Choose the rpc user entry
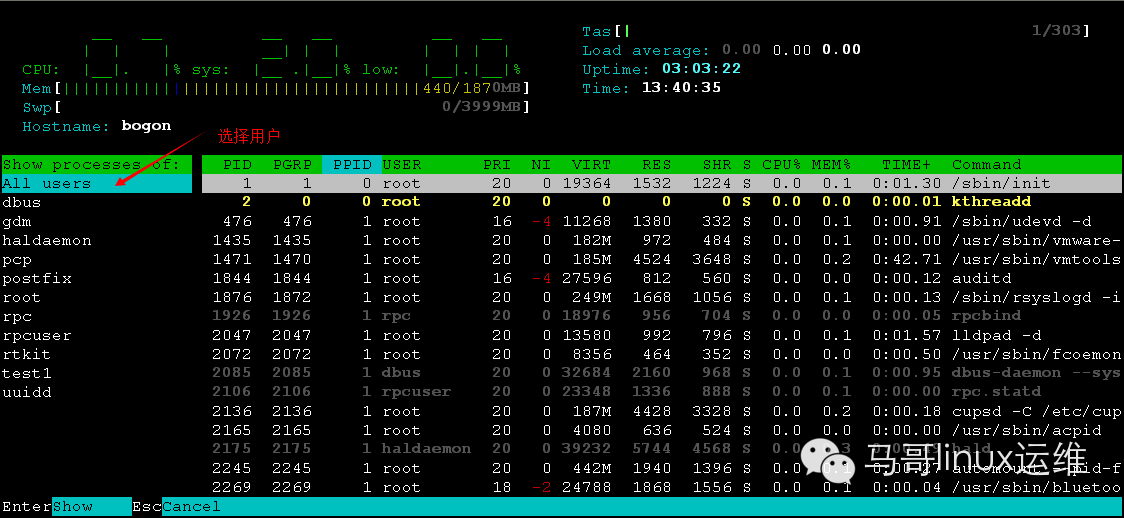 (16, 317)
